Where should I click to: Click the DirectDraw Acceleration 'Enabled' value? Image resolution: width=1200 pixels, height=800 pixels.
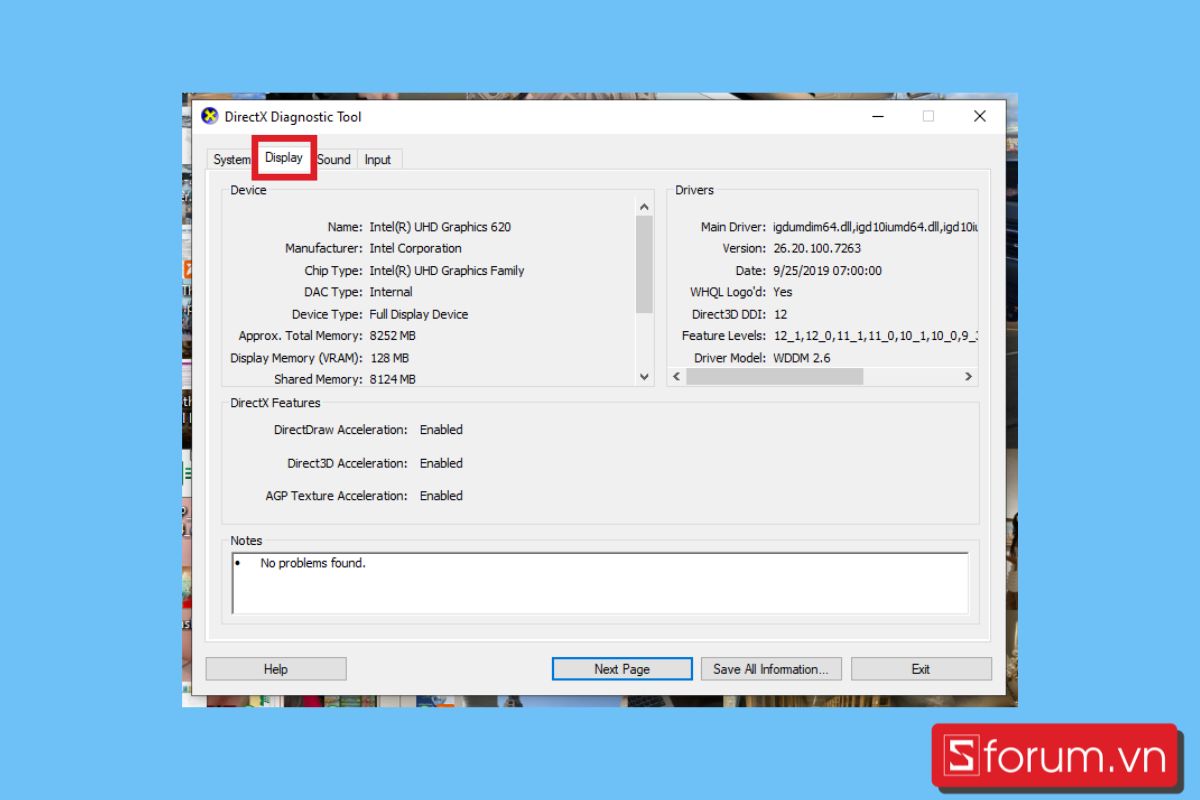(x=441, y=430)
